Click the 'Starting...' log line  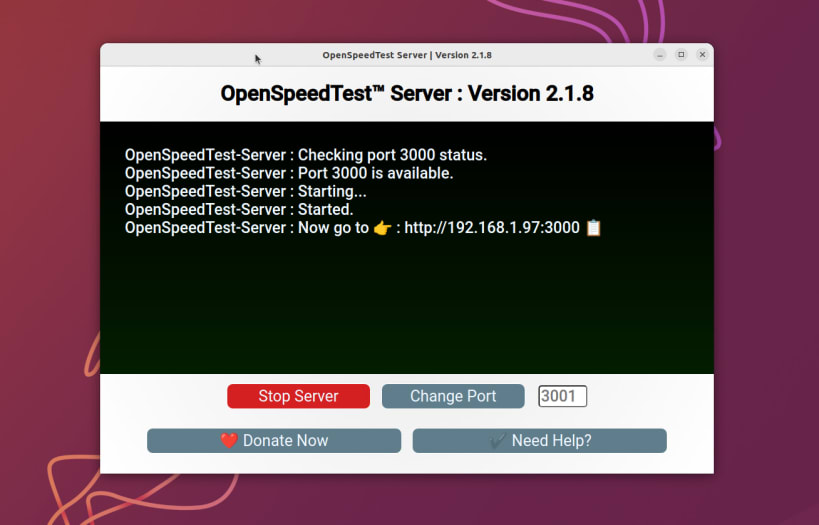click(245, 192)
